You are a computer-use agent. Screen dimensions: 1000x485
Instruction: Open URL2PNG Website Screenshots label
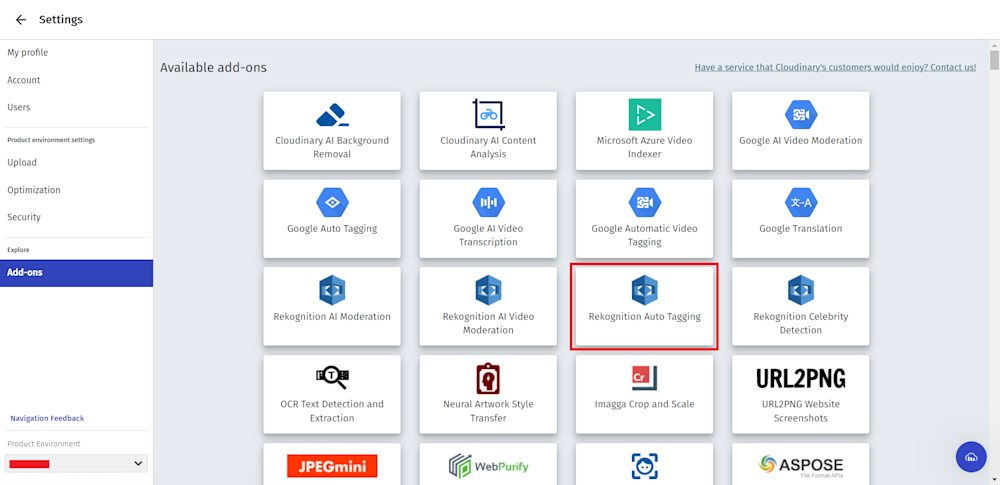coord(801,411)
